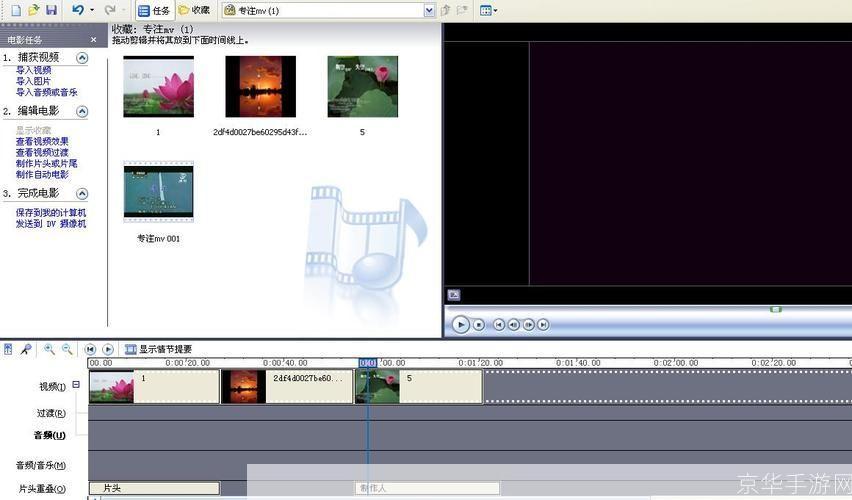Click the 导入视频 import video link
Screen dimensions: 852x500
[x=33, y=71]
